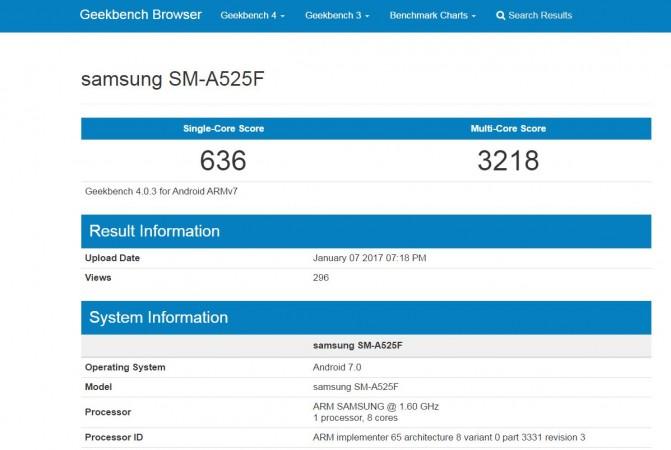
Task: Select the single-core score value 636
Action: click(223, 160)
